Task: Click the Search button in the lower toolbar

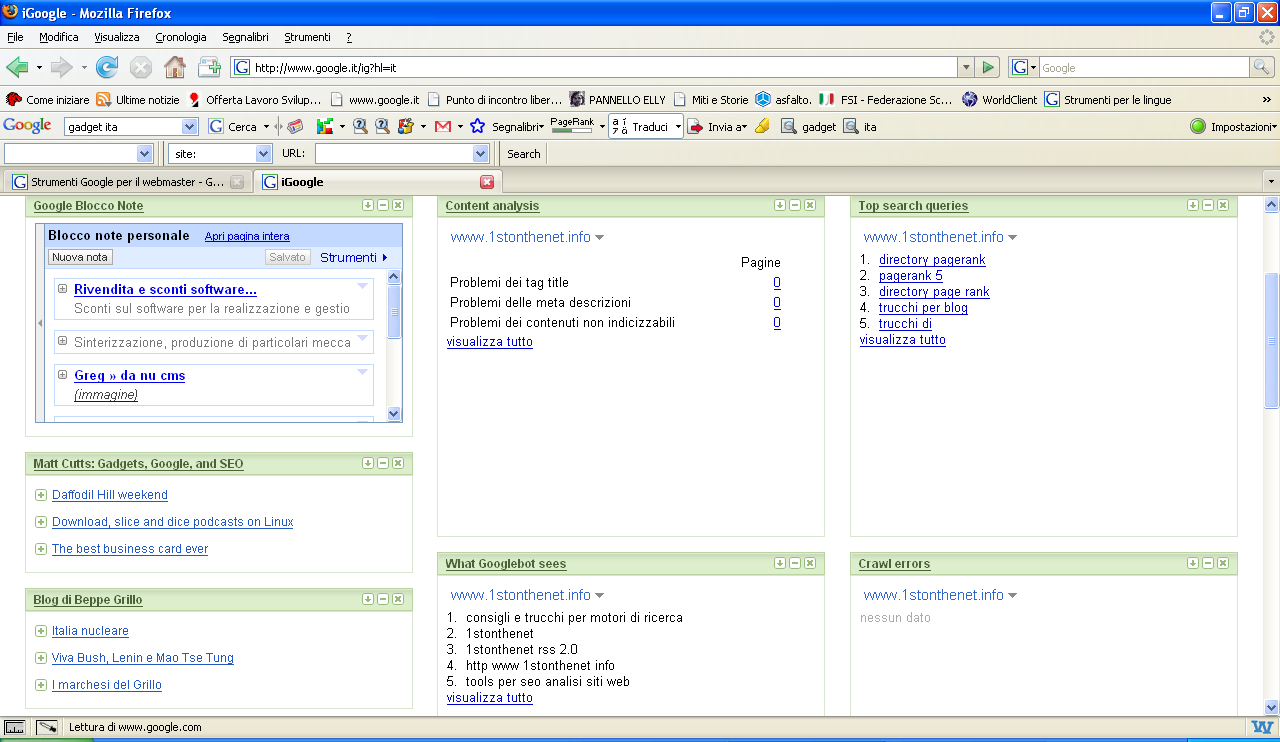Action: coord(523,154)
